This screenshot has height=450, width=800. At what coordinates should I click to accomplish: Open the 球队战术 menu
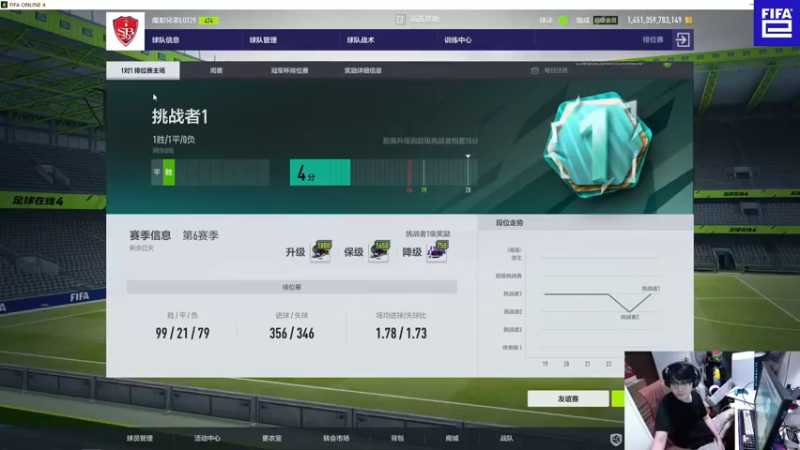[x=360, y=40]
